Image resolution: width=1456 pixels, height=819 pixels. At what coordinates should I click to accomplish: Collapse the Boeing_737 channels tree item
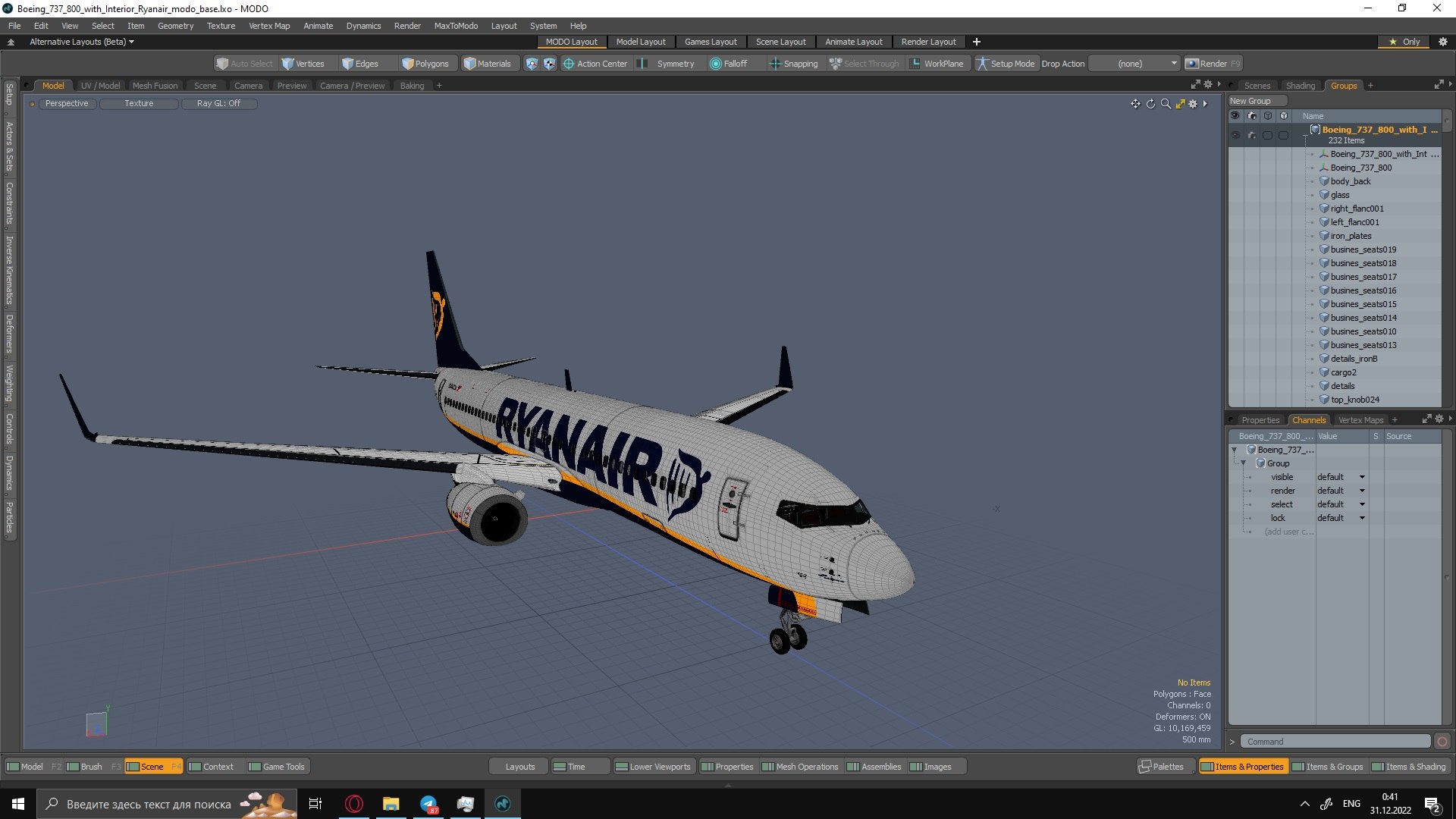[1234, 450]
